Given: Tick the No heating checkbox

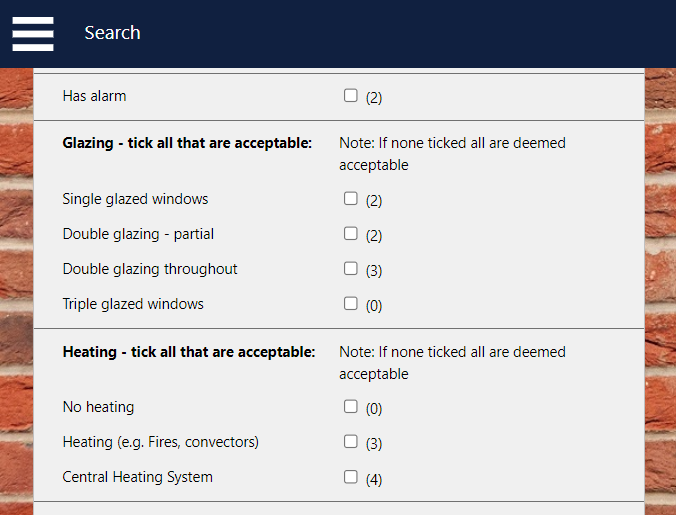Looking at the screenshot, I should point(350,406).
